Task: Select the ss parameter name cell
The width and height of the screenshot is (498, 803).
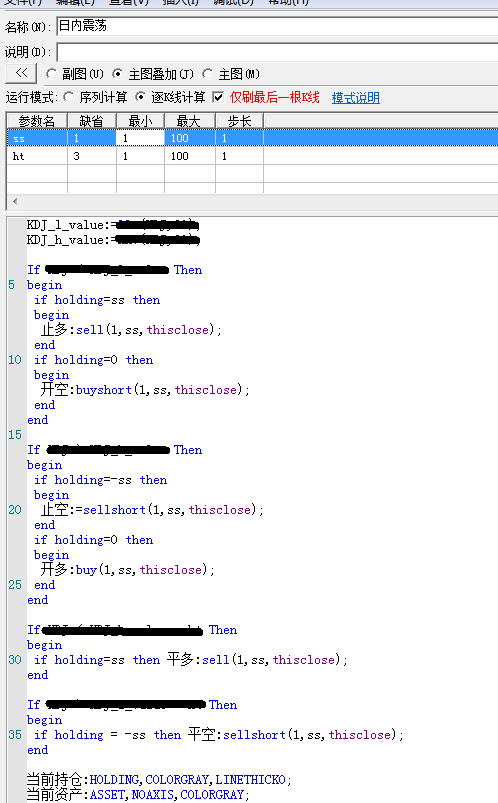Action: (36, 138)
